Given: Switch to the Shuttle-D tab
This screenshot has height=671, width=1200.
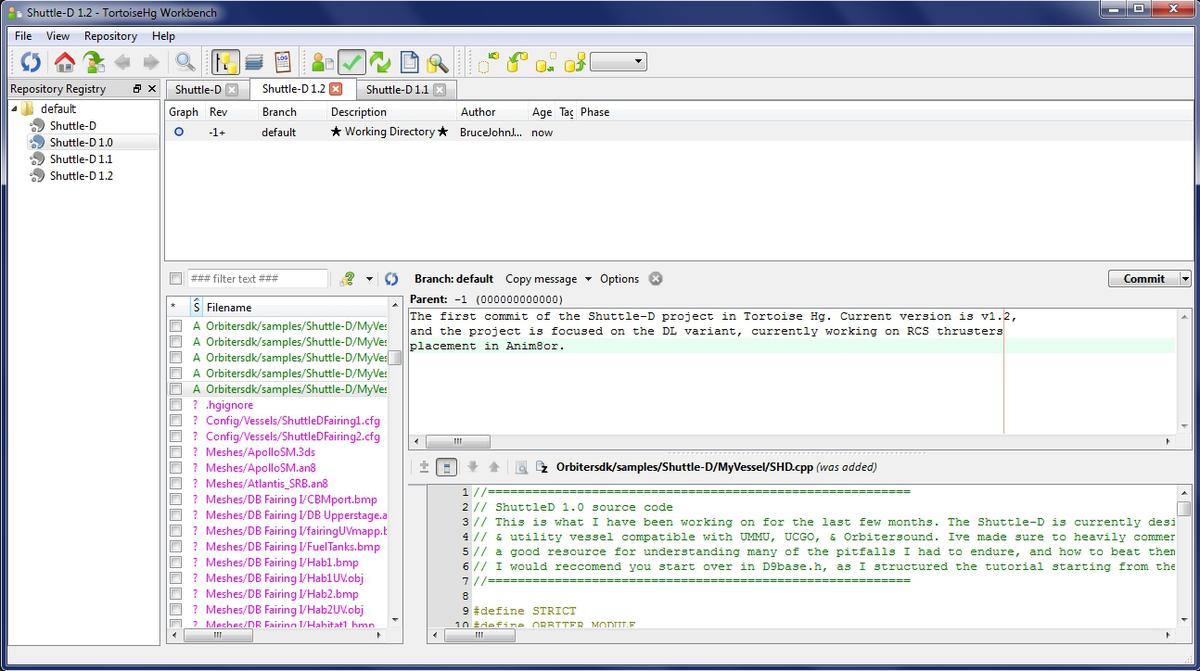Looking at the screenshot, I should pyautogui.click(x=199, y=89).
